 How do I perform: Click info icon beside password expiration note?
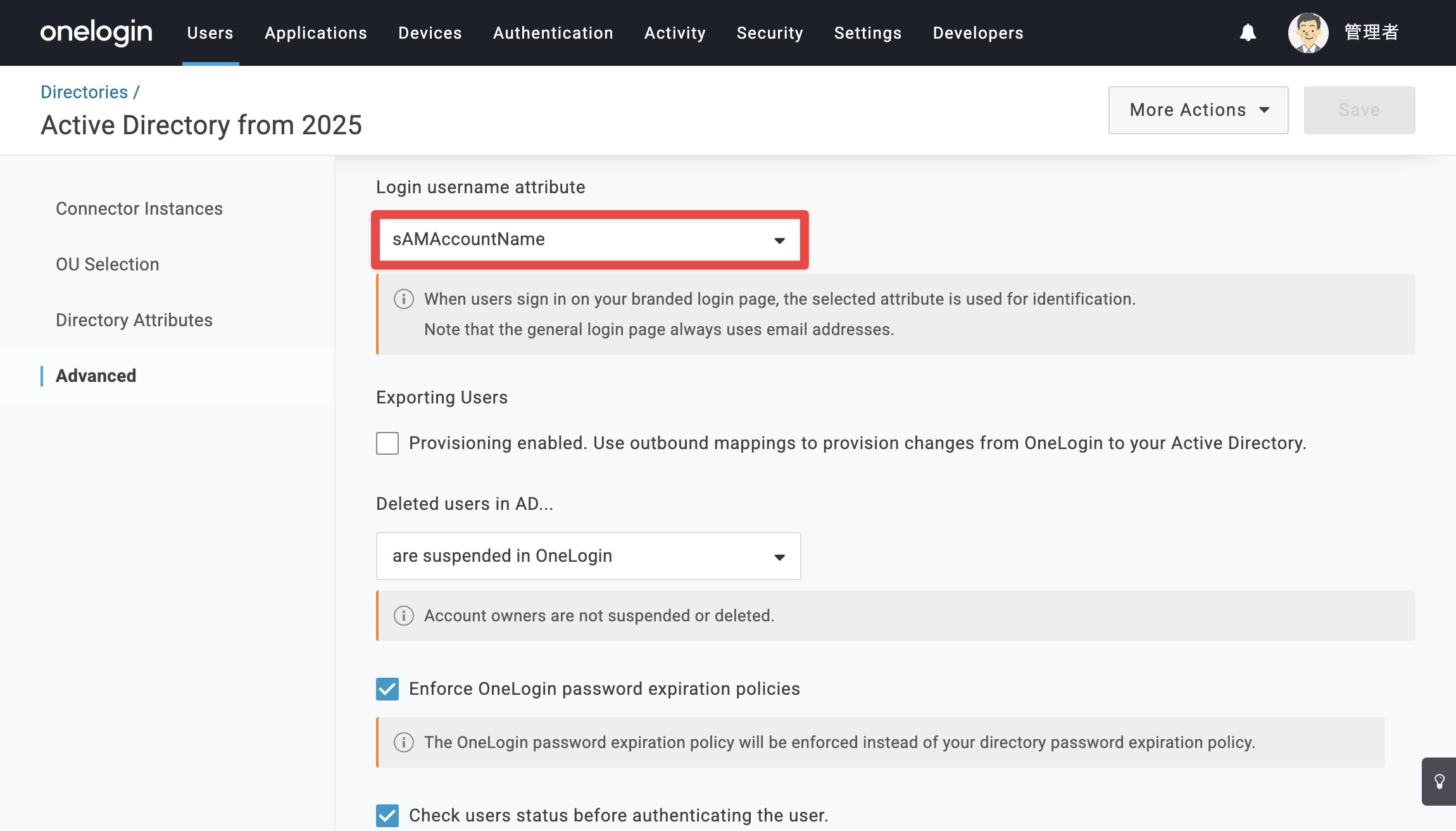point(404,742)
